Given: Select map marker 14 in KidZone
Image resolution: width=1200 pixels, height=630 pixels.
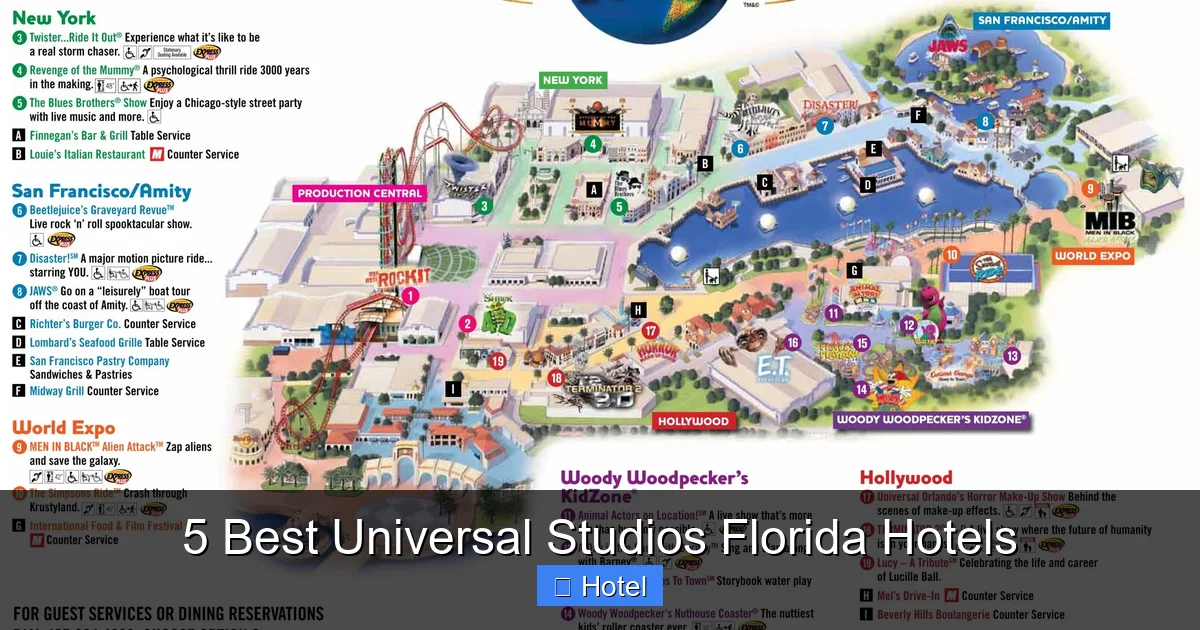Looking at the screenshot, I should [861, 388].
